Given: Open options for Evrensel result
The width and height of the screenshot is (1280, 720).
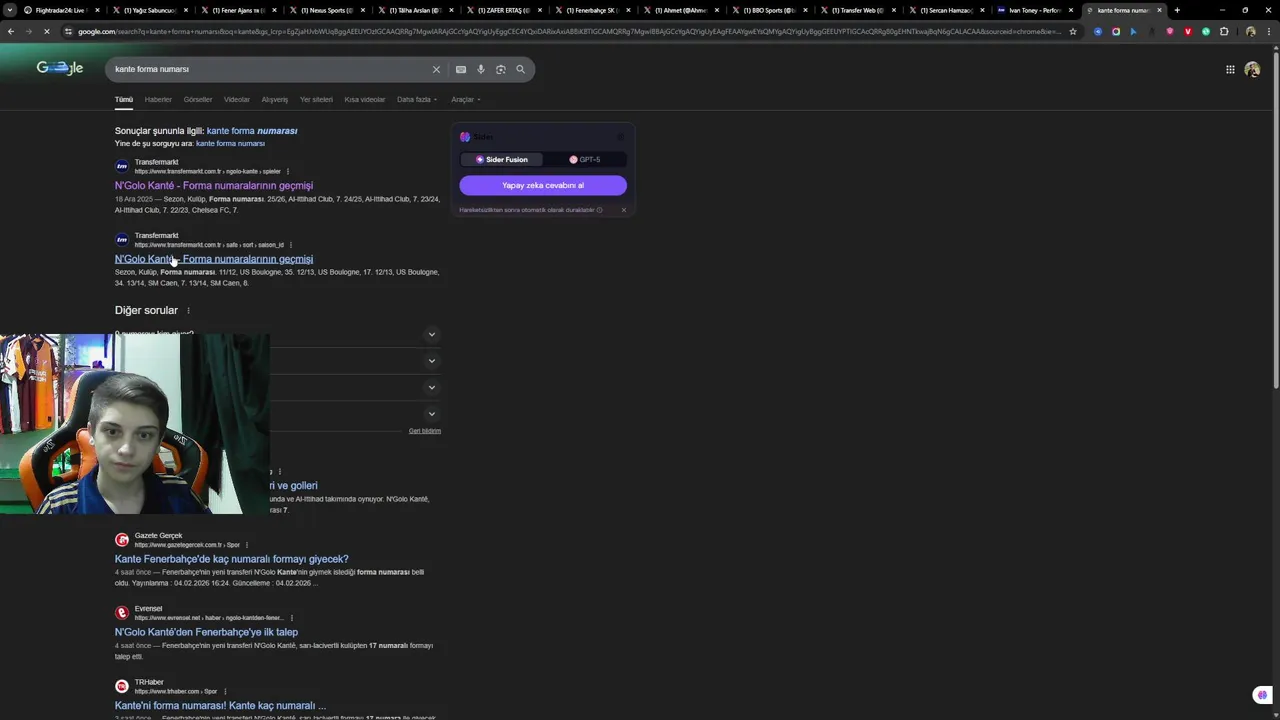Looking at the screenshot, I should click(291, 618).
